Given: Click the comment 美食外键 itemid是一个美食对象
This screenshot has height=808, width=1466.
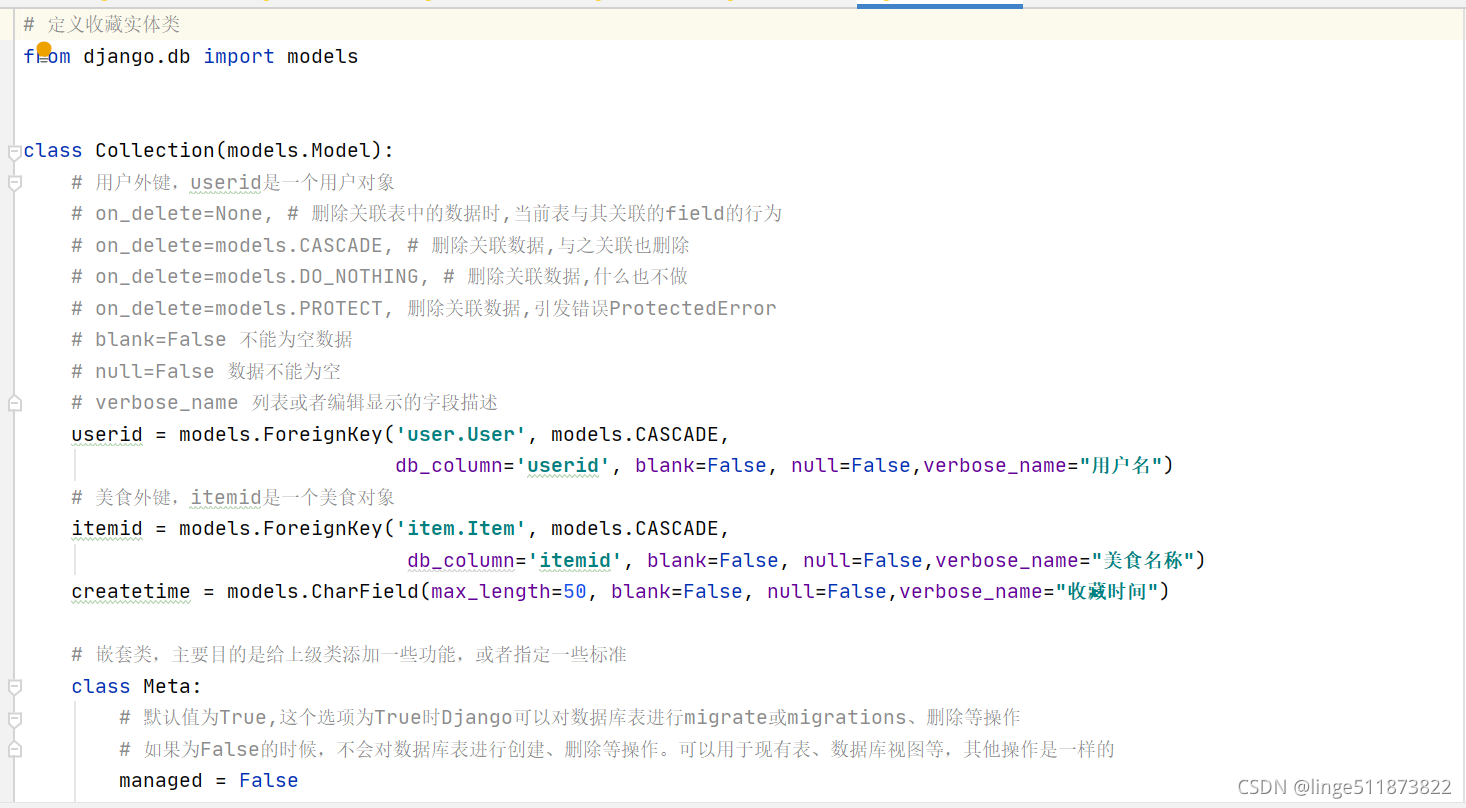Looking at the screenshot, I should coord(234,498).
